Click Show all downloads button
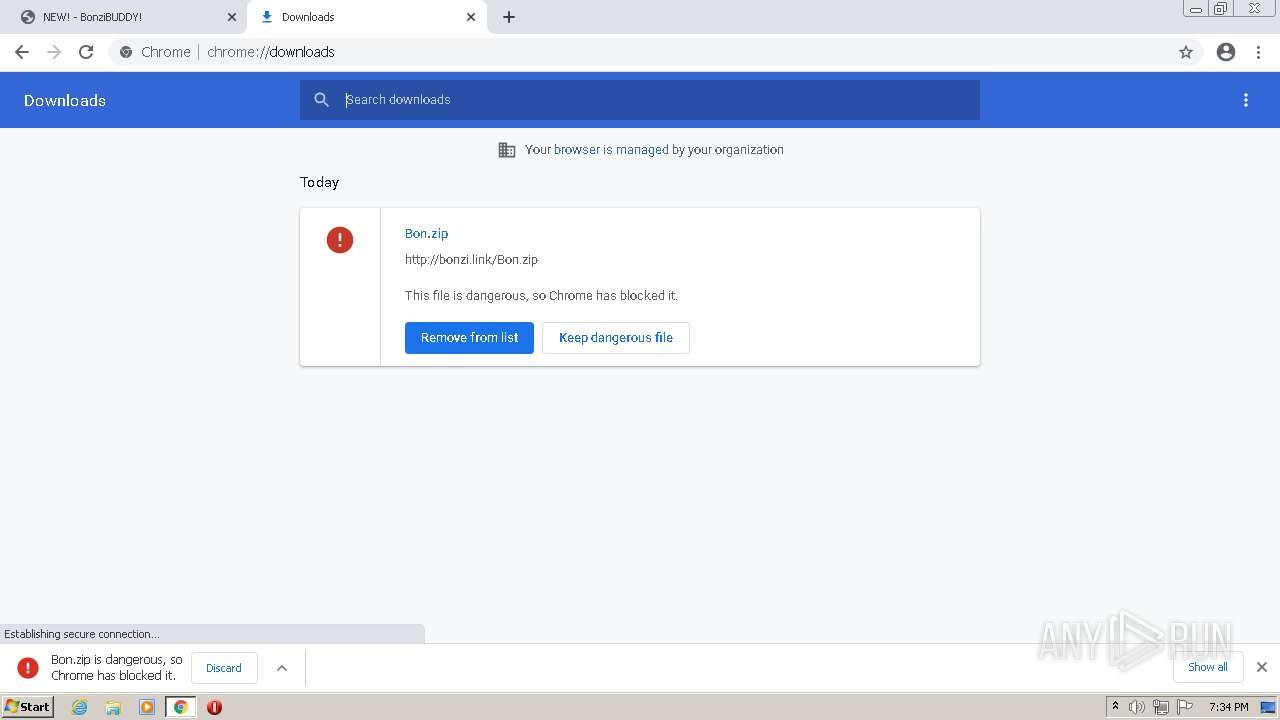The width and height of the screenshot is (1280, 720). tap(1208, 667)
